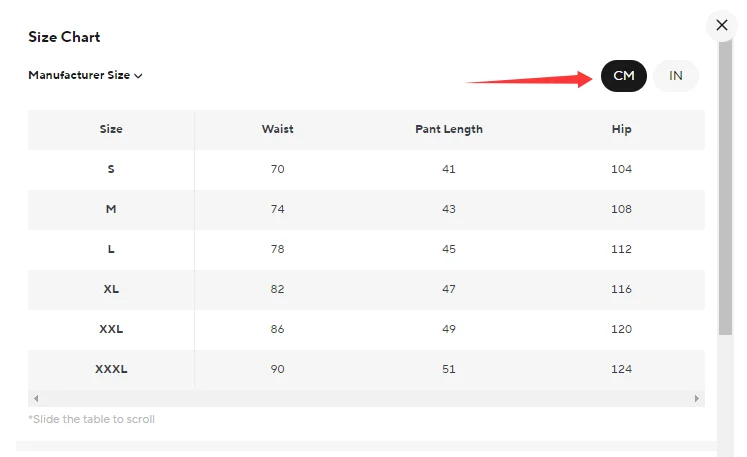Click the XXL size row label

tap(111, 329)
